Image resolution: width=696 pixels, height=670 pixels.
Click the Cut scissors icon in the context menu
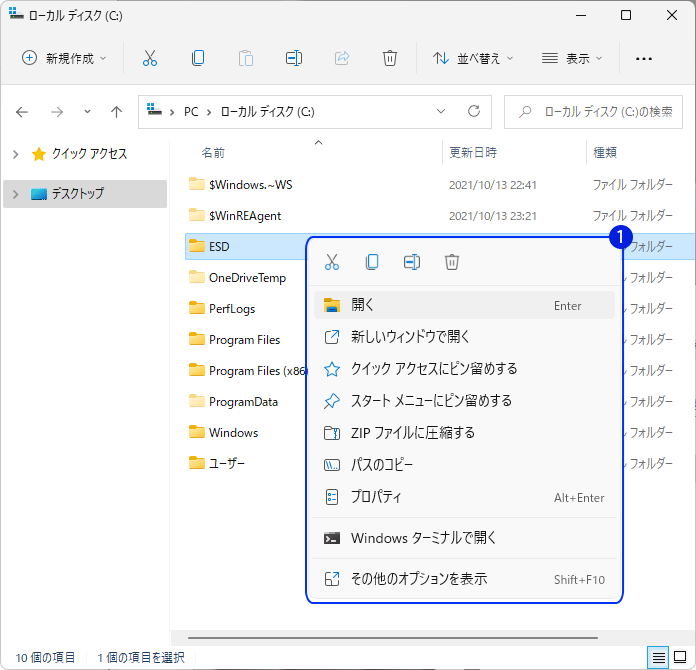coord(332,262)
